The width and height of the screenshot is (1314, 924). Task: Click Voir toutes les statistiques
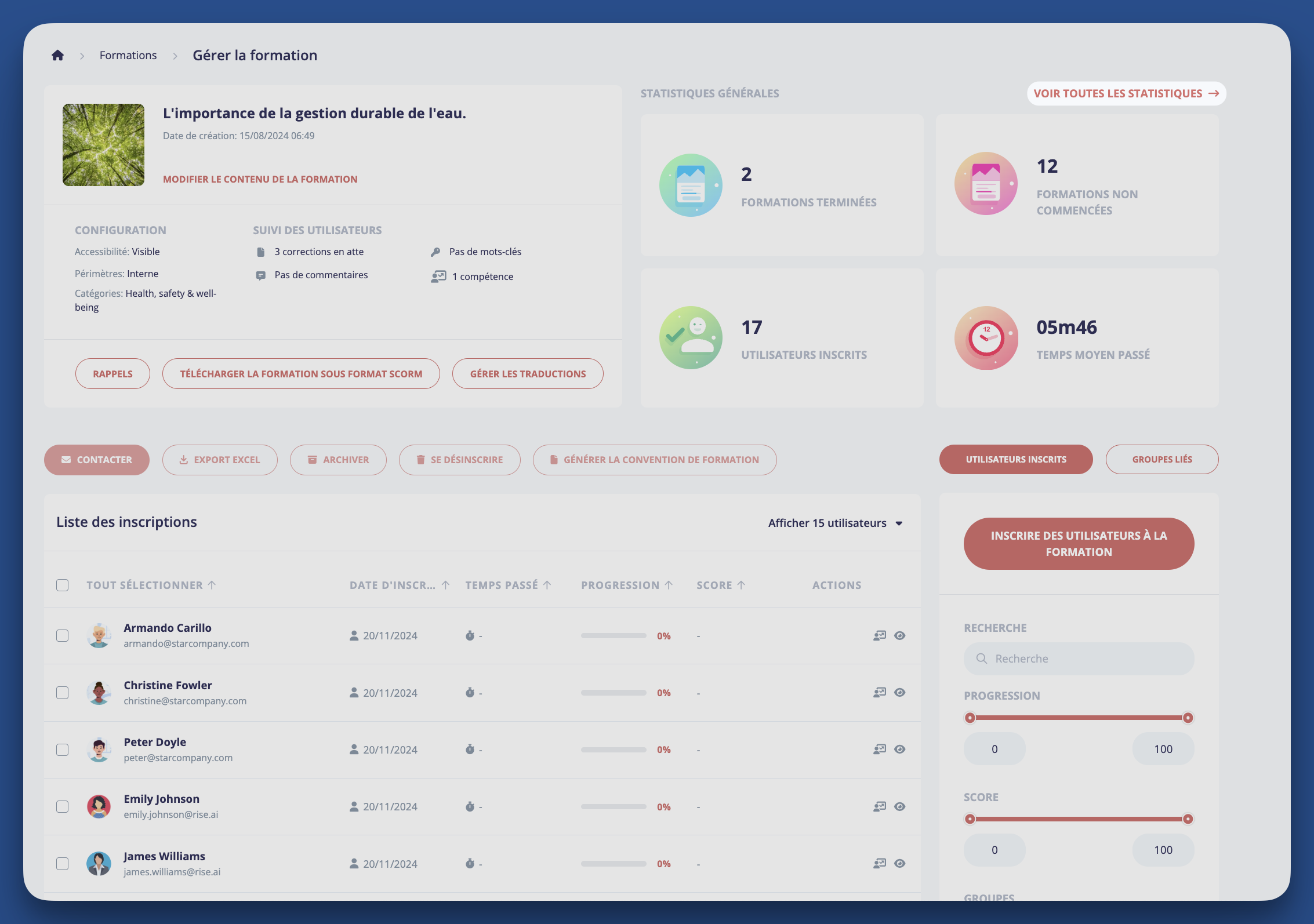[1125, 93]
